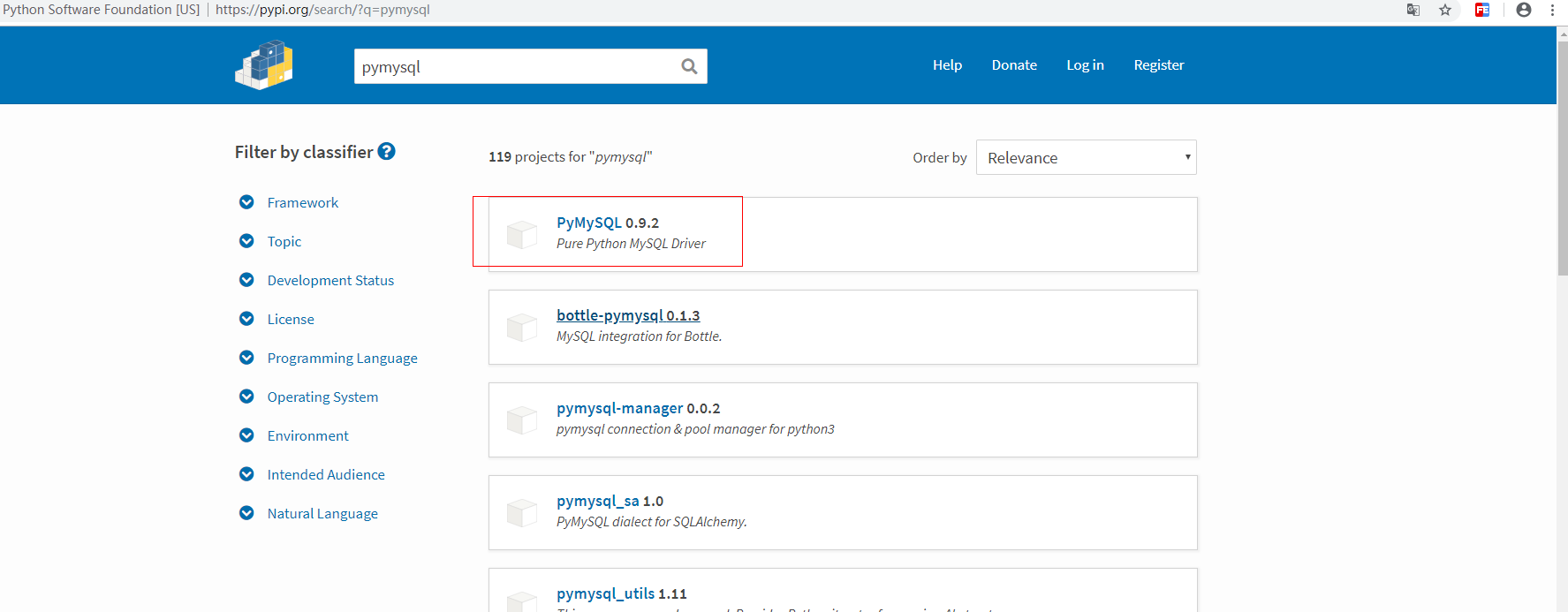Image resolution: width=1568 pixels, height=612 pixels.
Task: Open the Order by Relevance dropdown
Action: coord(1086,157)
